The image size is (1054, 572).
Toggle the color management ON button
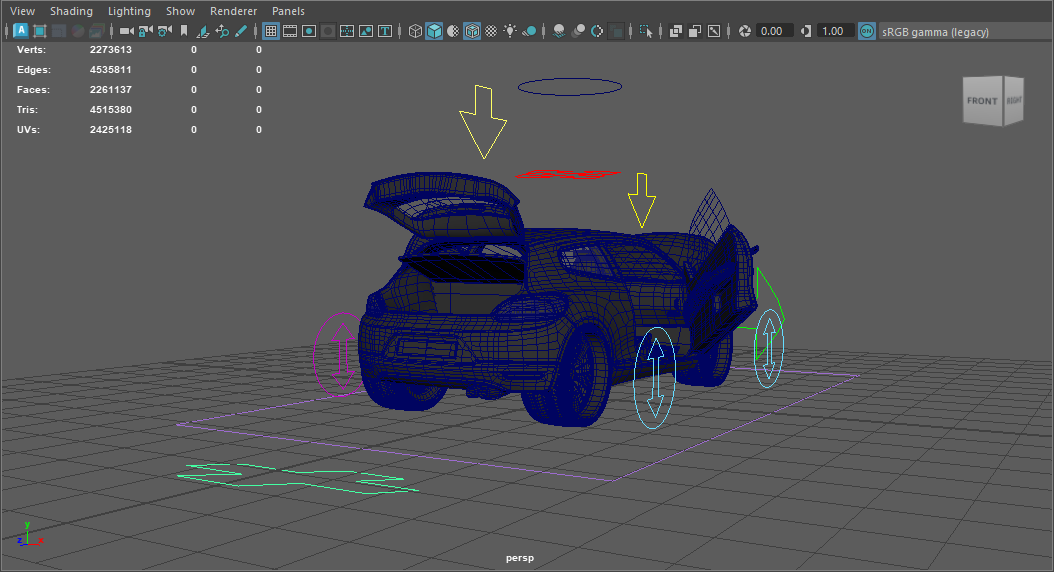[867, 31]
